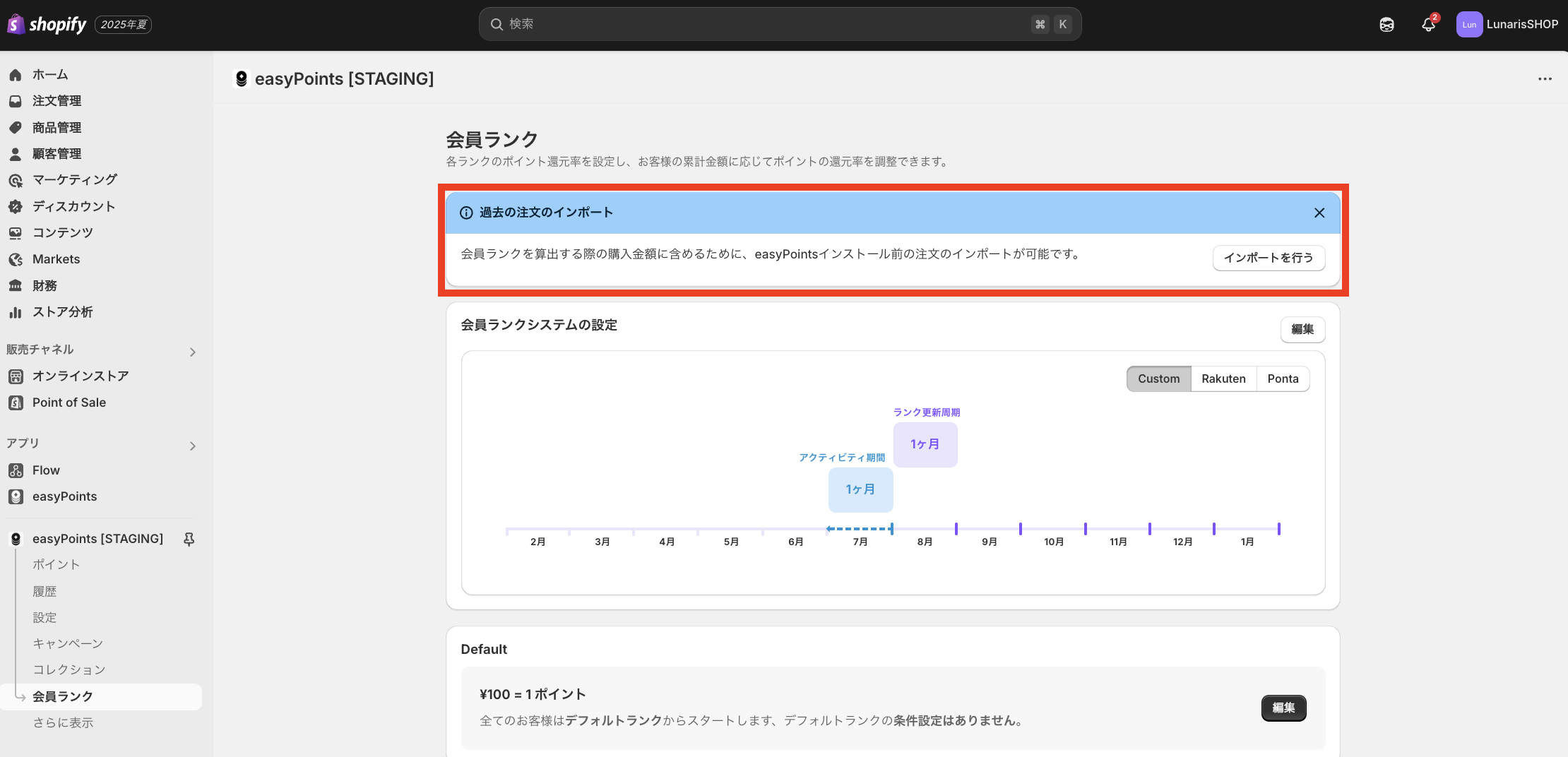This screenshot has height=757, width=1568.
Task: Click the インポートを行う button
Action: coord(1269,258)
